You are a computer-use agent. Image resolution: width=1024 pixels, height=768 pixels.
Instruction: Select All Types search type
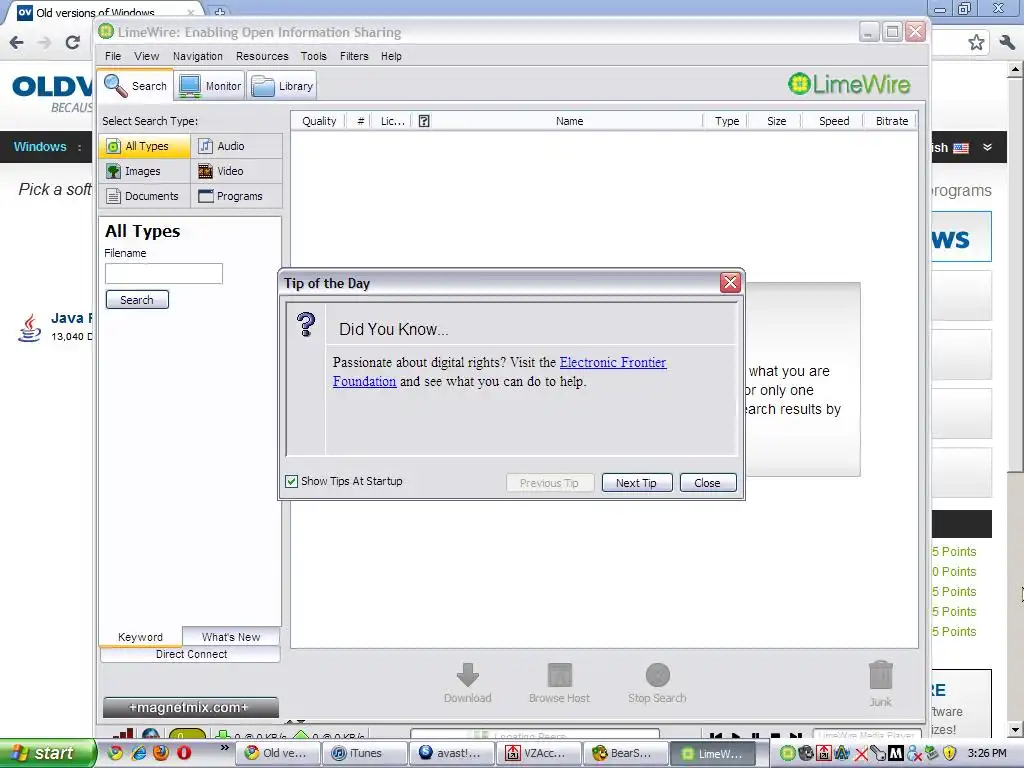click(x=144, y=146)
